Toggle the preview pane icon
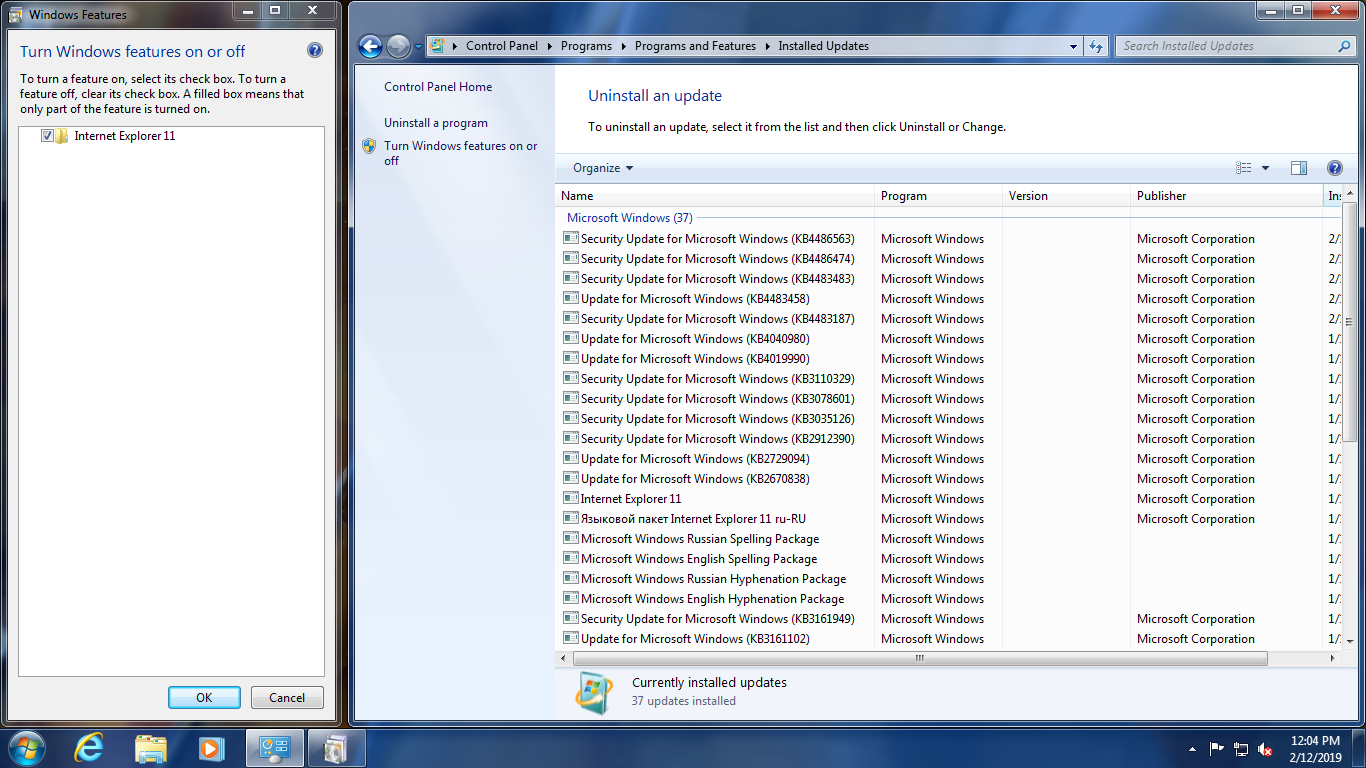The width and height of the screenshot is (1366, 768). click(1299, 168)
